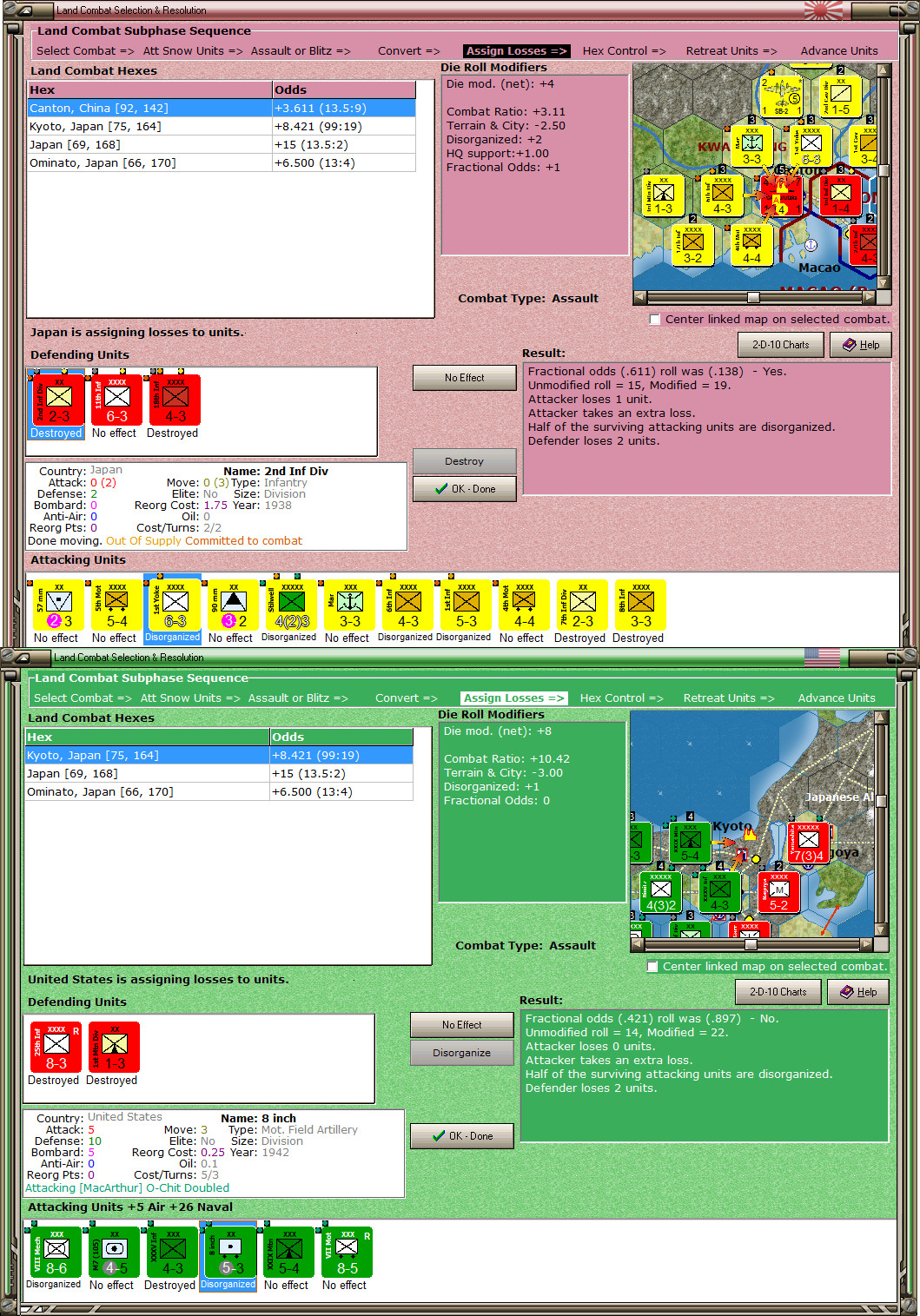Select the 90 mm attacking anti-air unit

(x=234, y=605)
